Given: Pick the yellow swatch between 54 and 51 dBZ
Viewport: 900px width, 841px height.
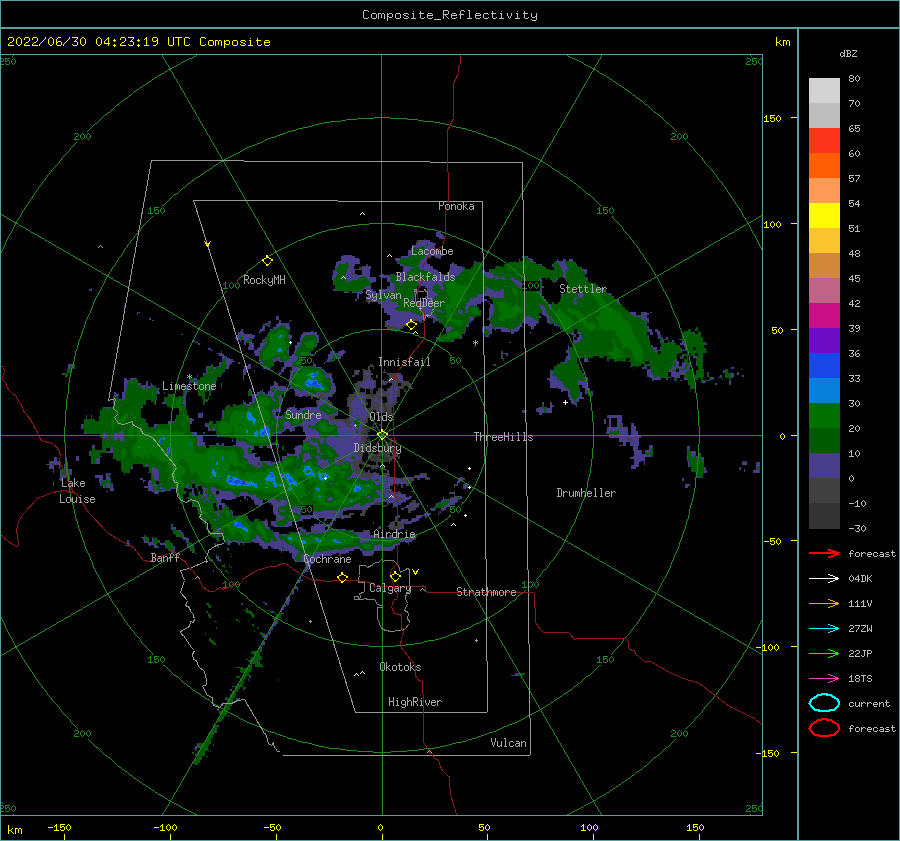Looking at the screenshot, I should 824,215.
